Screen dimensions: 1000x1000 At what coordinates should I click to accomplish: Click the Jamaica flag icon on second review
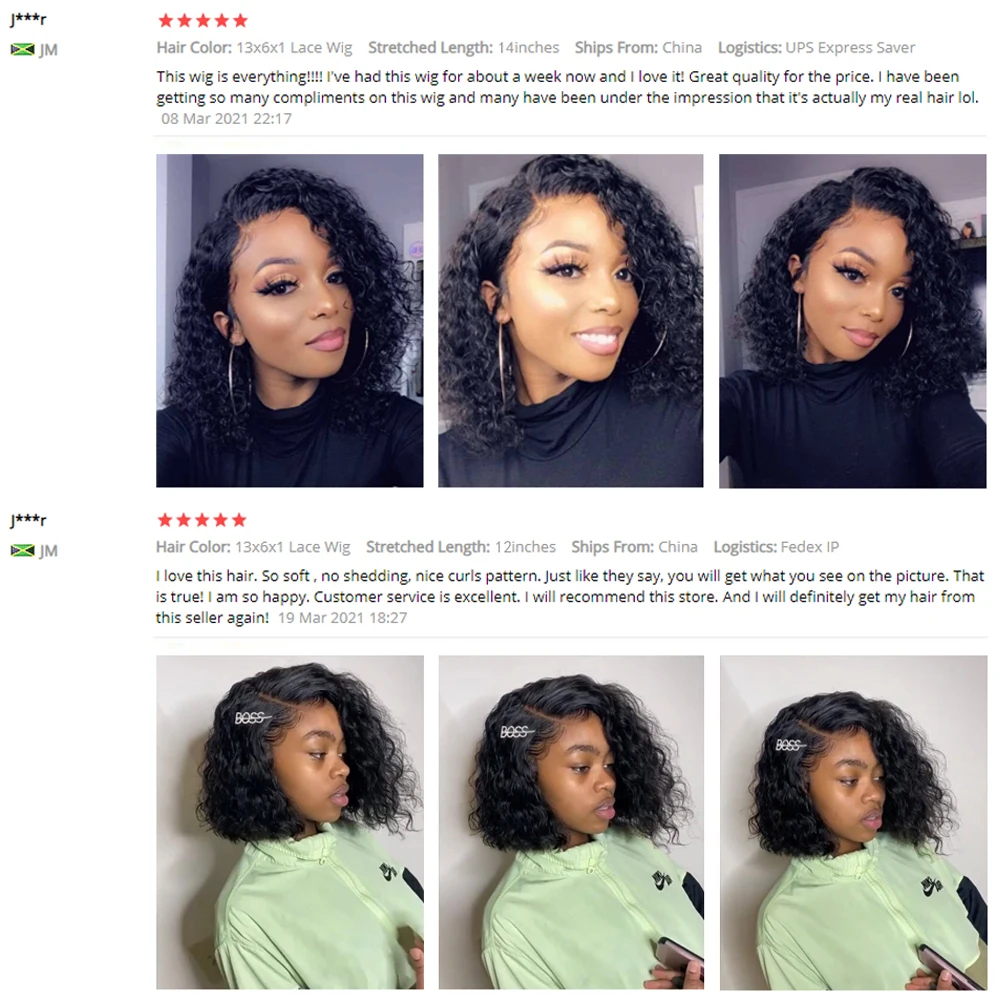tap(23, 550)
